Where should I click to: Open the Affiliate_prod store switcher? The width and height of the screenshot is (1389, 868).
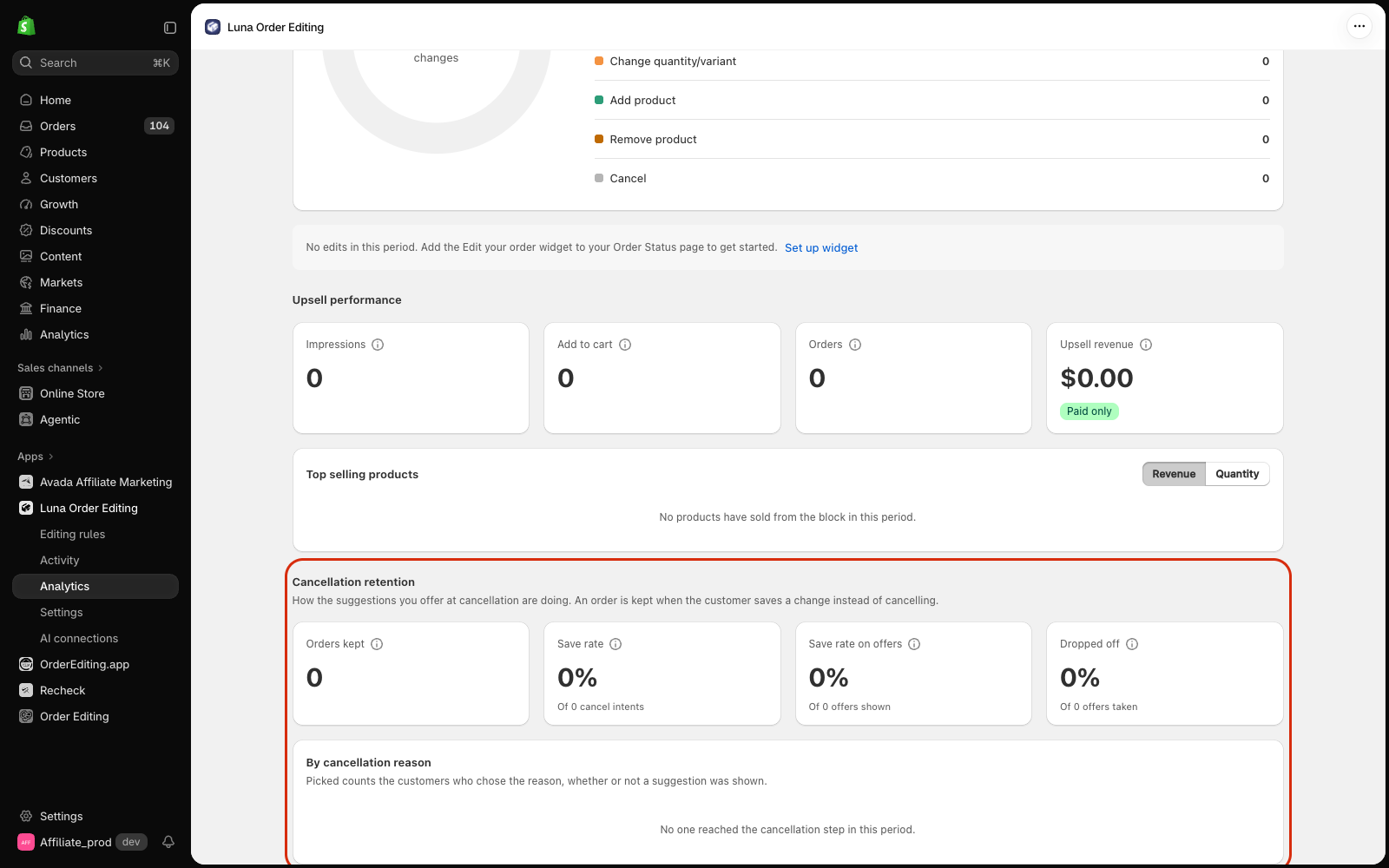pyautogui.click(x=82, y=842)
